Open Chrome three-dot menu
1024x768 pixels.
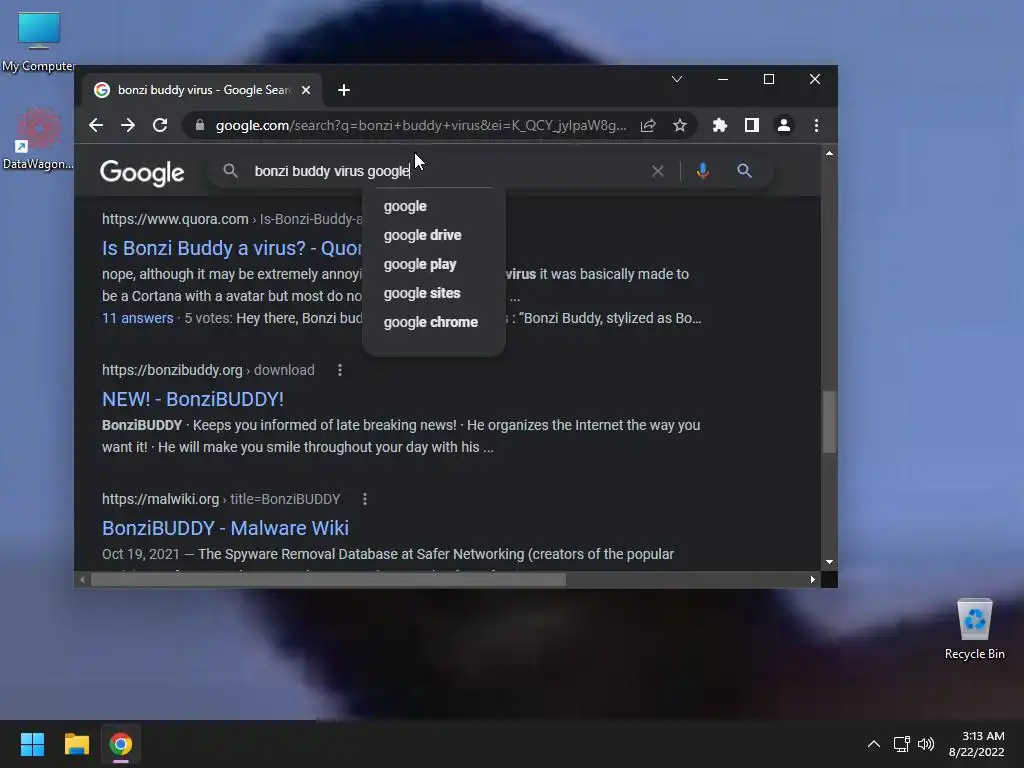816,125
